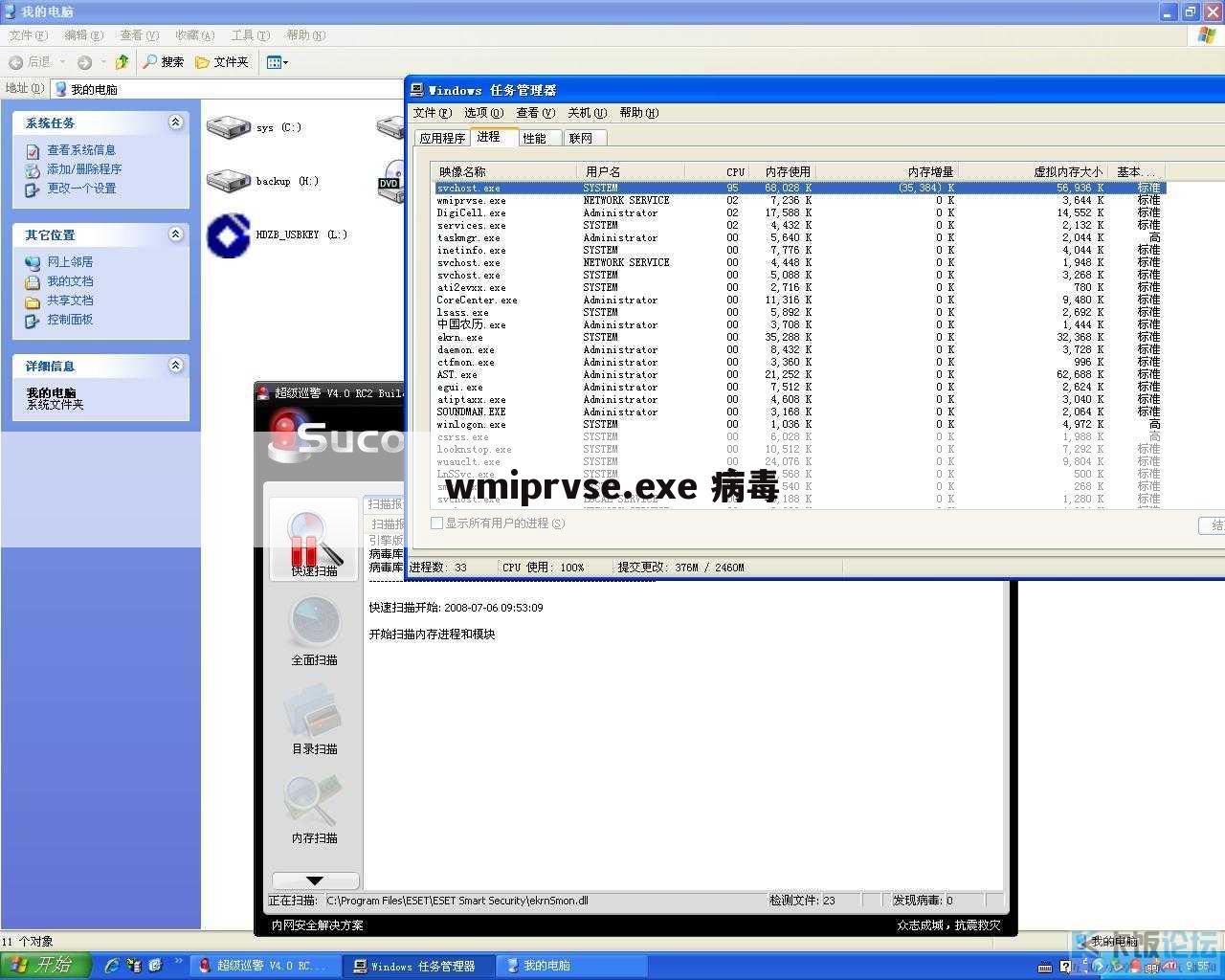Open Task Manager 帮助 menu
The width and height of the screenshot is (1225, 980).
638,113
